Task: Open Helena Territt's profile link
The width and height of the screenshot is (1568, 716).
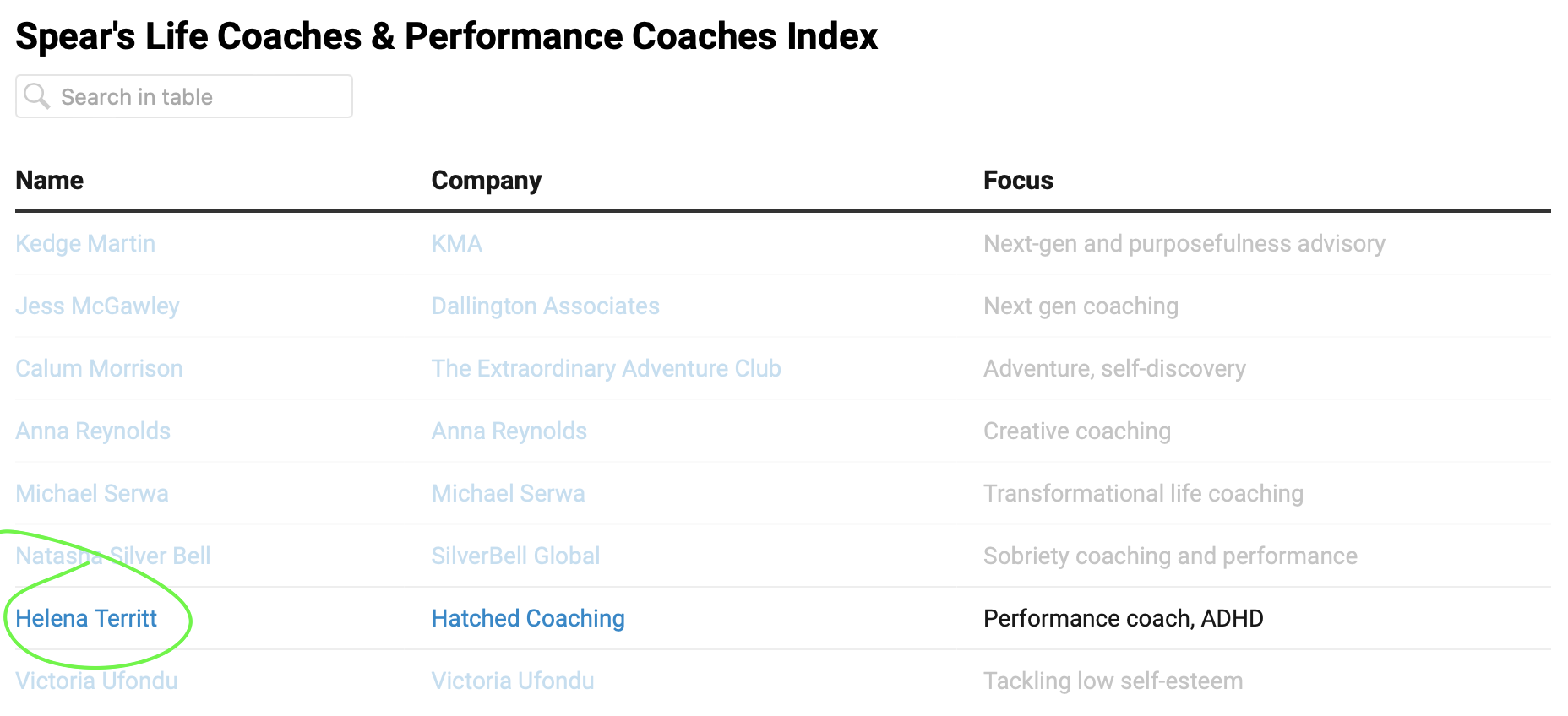Action: click(86, 619)
